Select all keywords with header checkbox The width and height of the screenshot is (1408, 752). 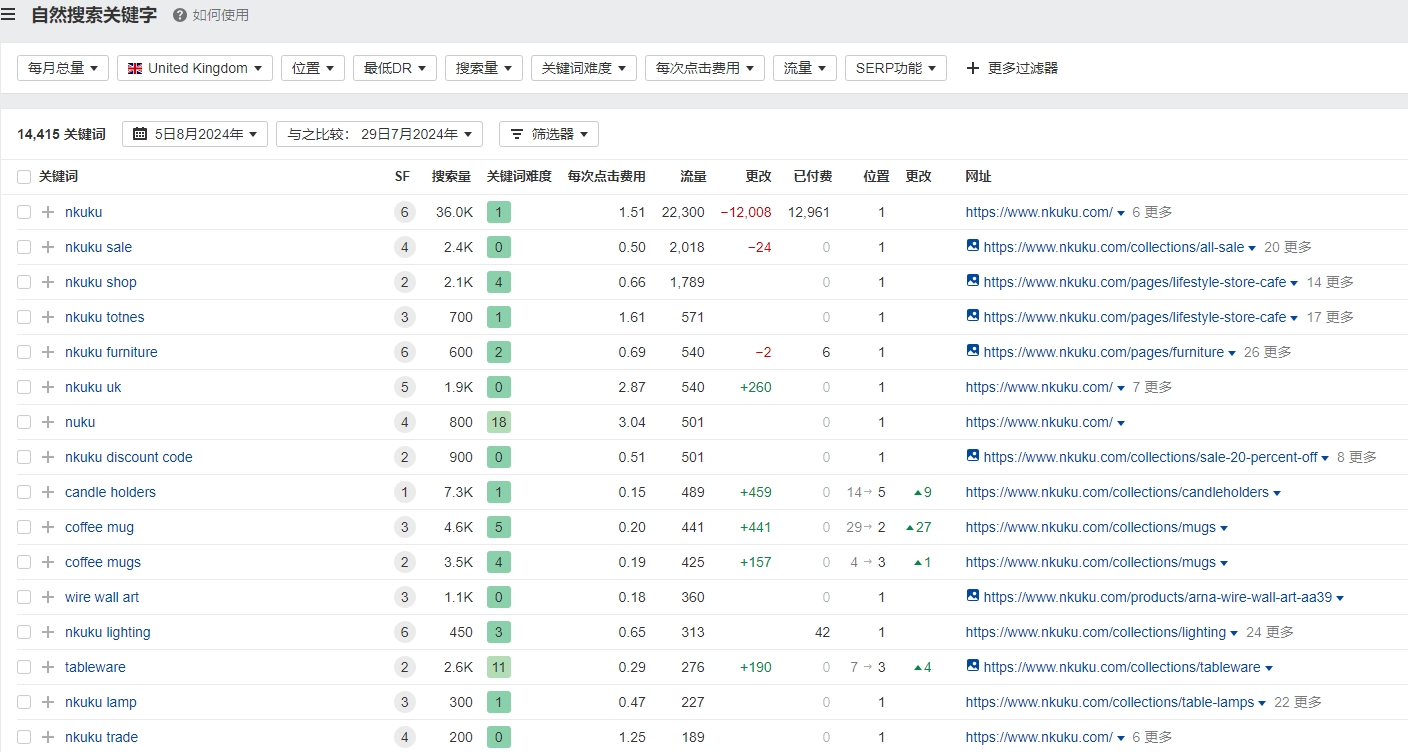coord(24,177)
